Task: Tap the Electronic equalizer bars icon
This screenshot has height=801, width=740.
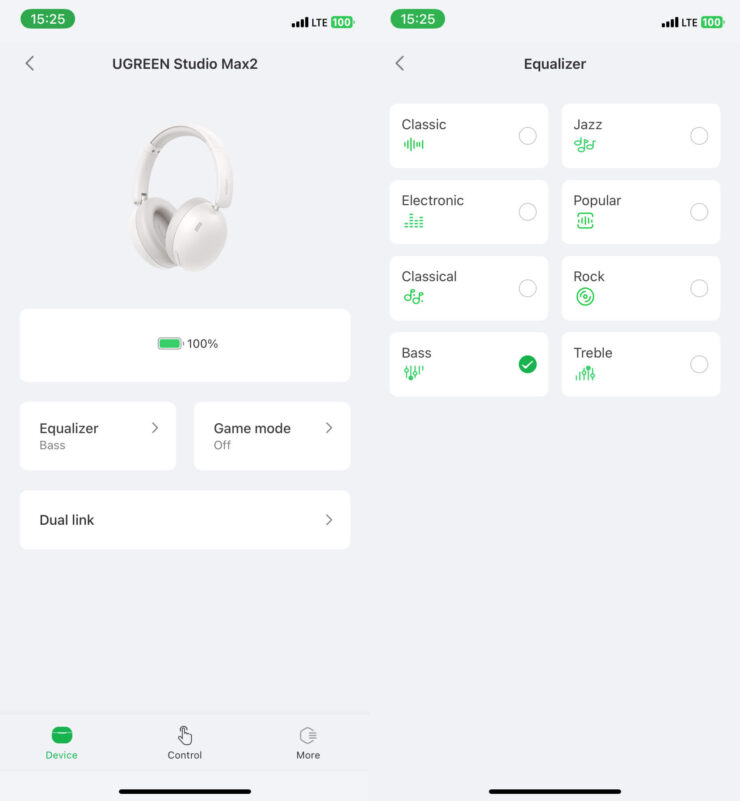Action: [413, 221]
